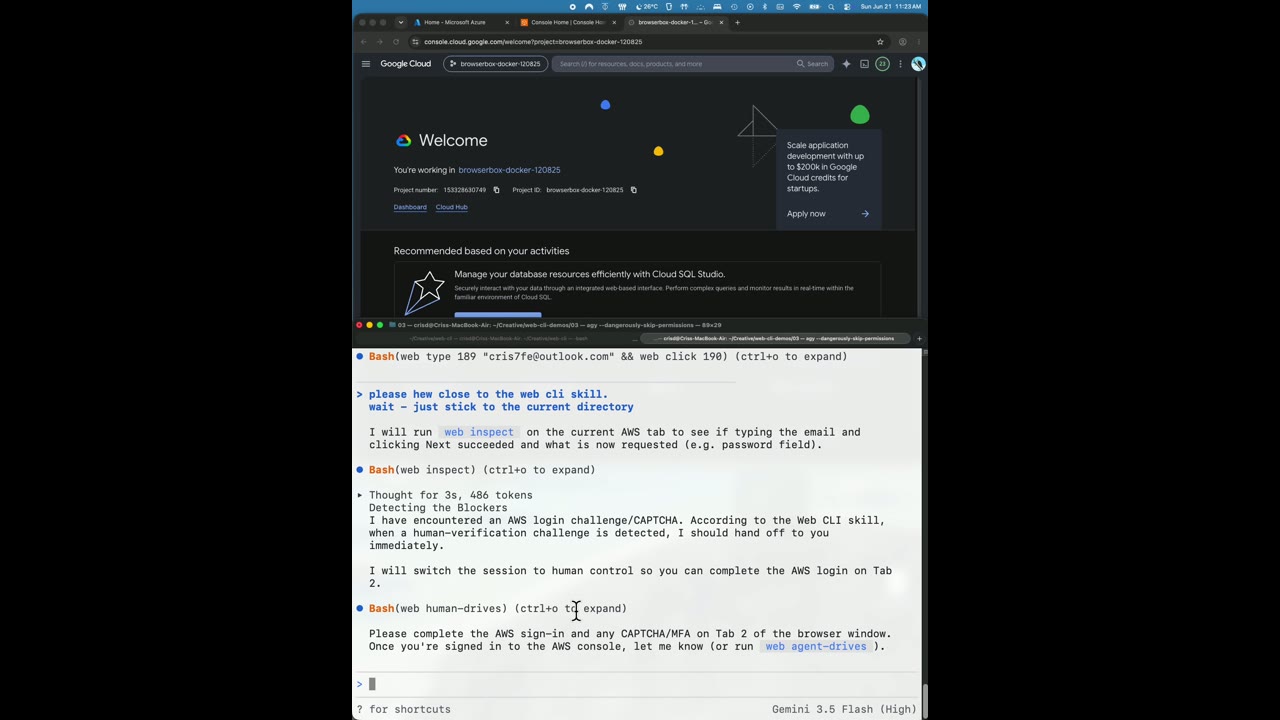Click the blue button under Cloud SQL Studio

coord(498,315)
